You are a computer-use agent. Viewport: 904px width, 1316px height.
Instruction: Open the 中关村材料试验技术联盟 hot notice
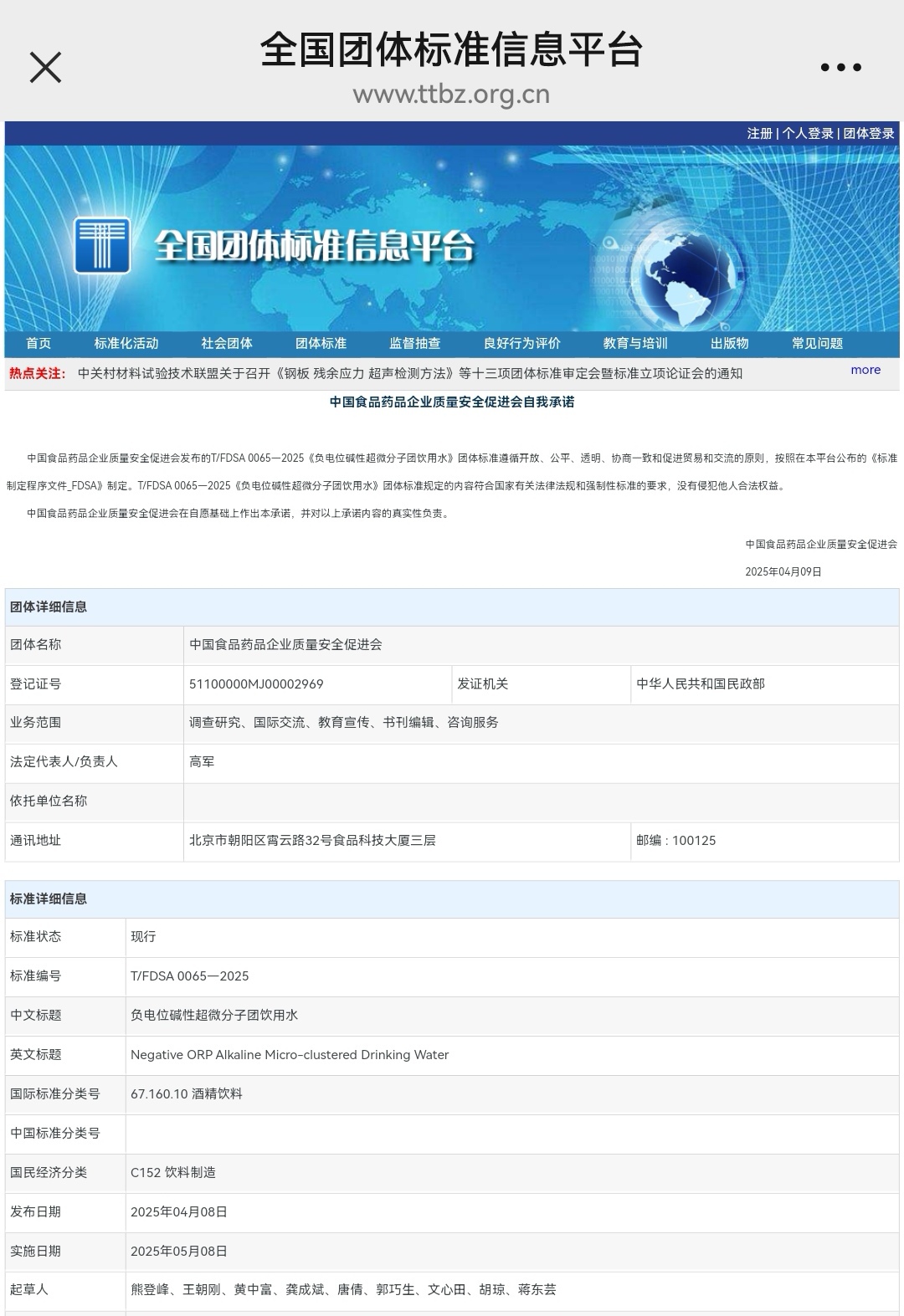coord(409,373)
